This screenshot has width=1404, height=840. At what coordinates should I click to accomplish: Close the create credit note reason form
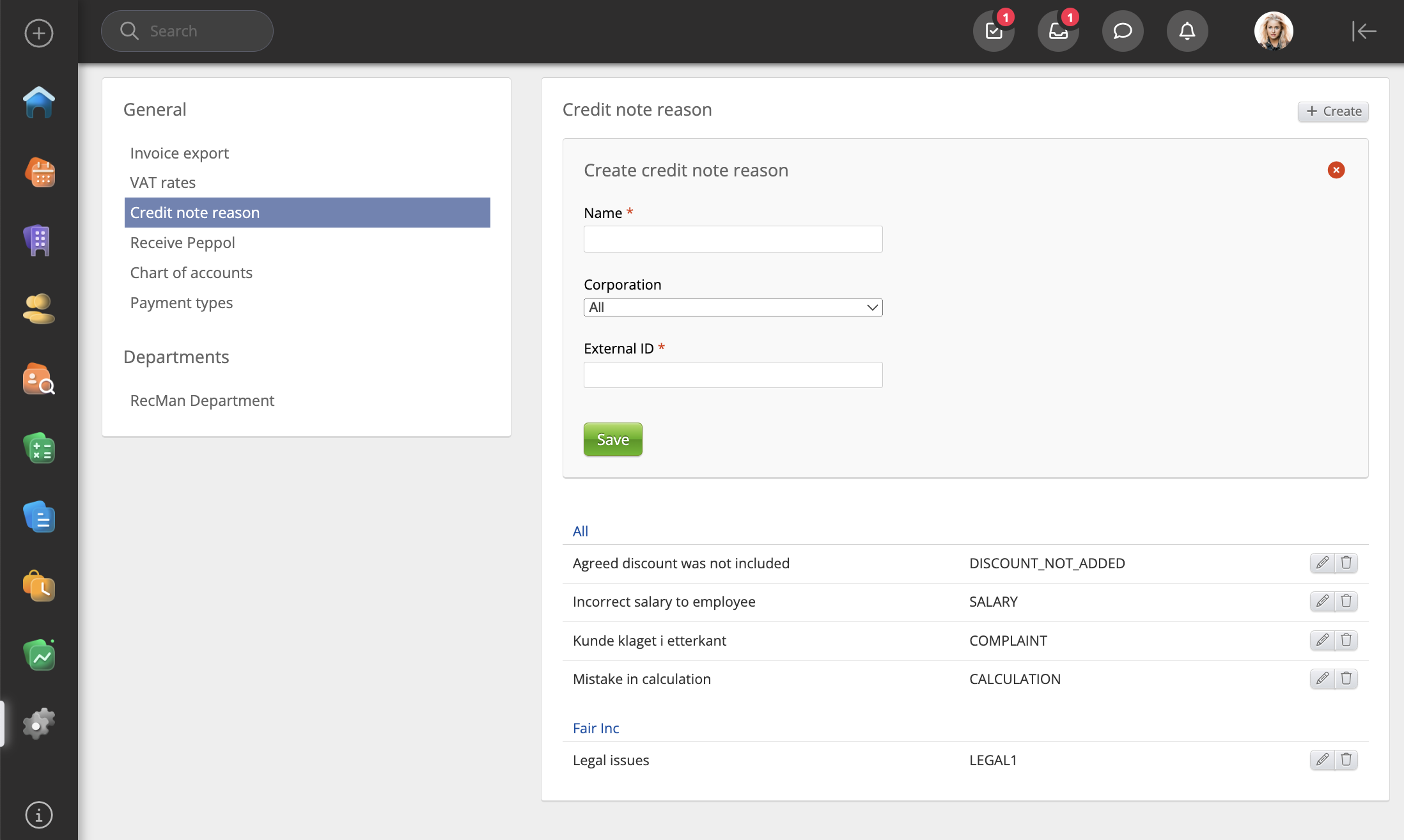(1336, 170)
